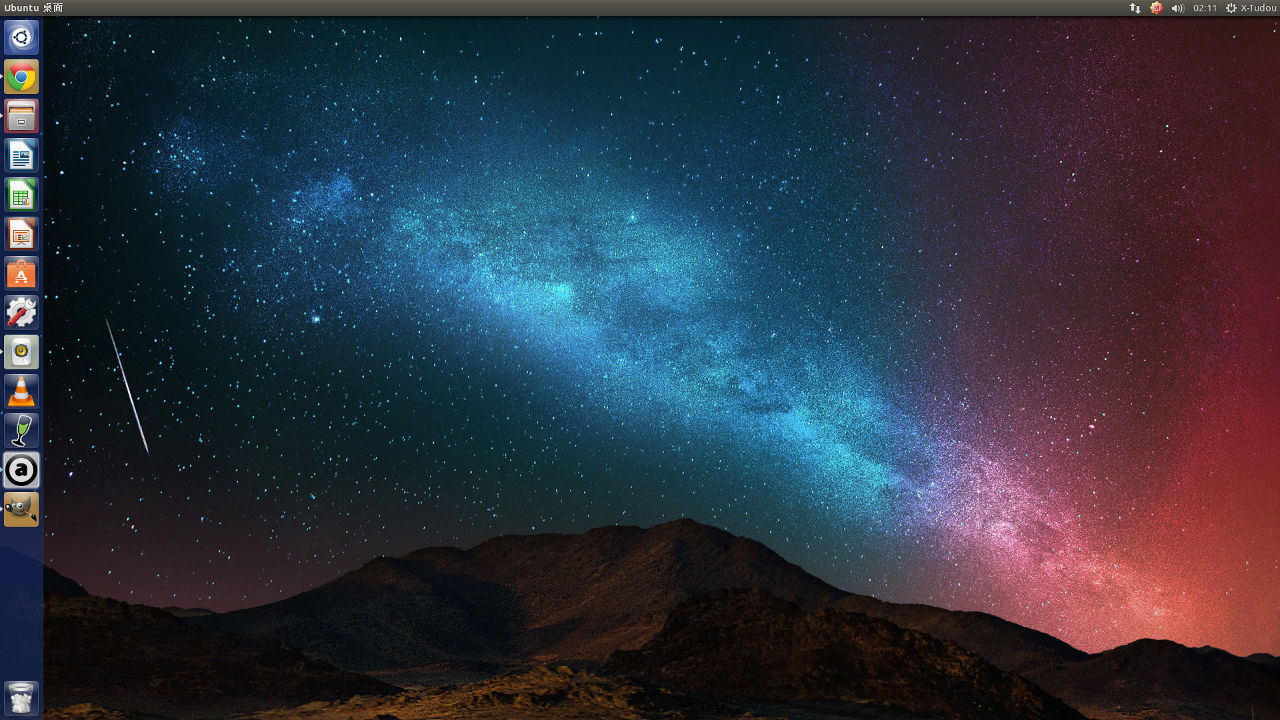Launch the speaker music player app
This screenshot has height=720, width=1280.
21,352
